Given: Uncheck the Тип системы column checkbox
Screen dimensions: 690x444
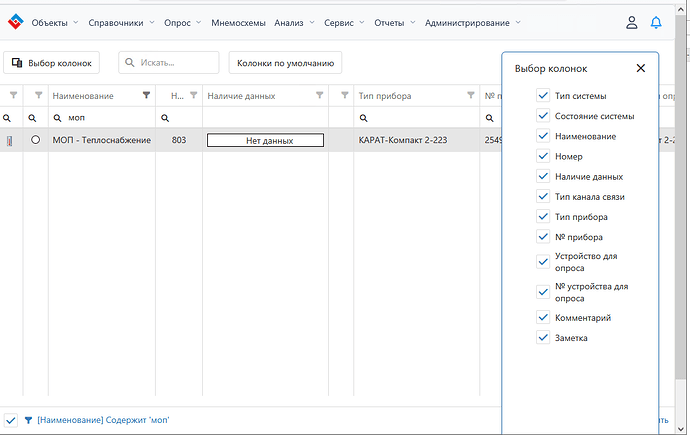Looking at the screenshot, I should tap(543, 95).
